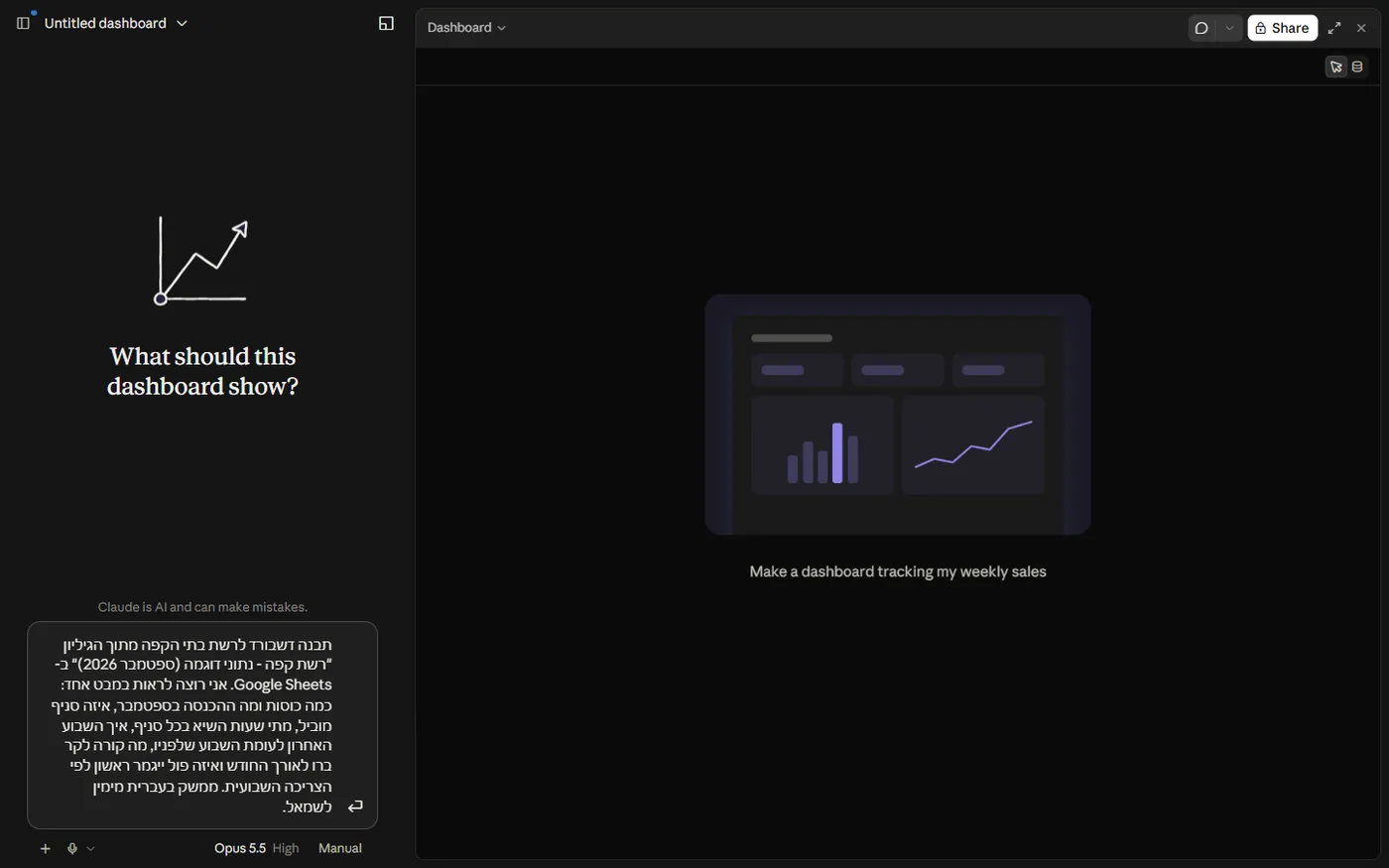Open the dropdown arrow beside the comments icon
Image resolution: width=1389 pixels, height=868 pixels.
[x=1229, y=28]
